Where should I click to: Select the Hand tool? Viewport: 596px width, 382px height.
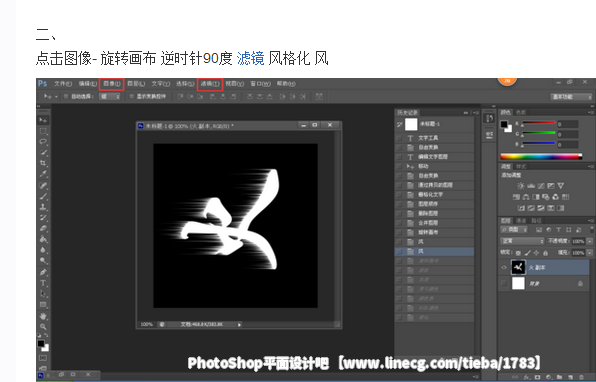(43, 316)
